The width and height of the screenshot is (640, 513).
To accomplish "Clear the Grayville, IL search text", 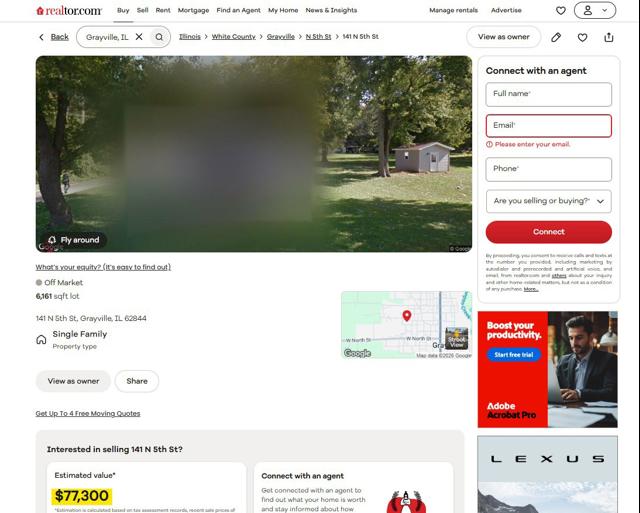I will point(139,37).
